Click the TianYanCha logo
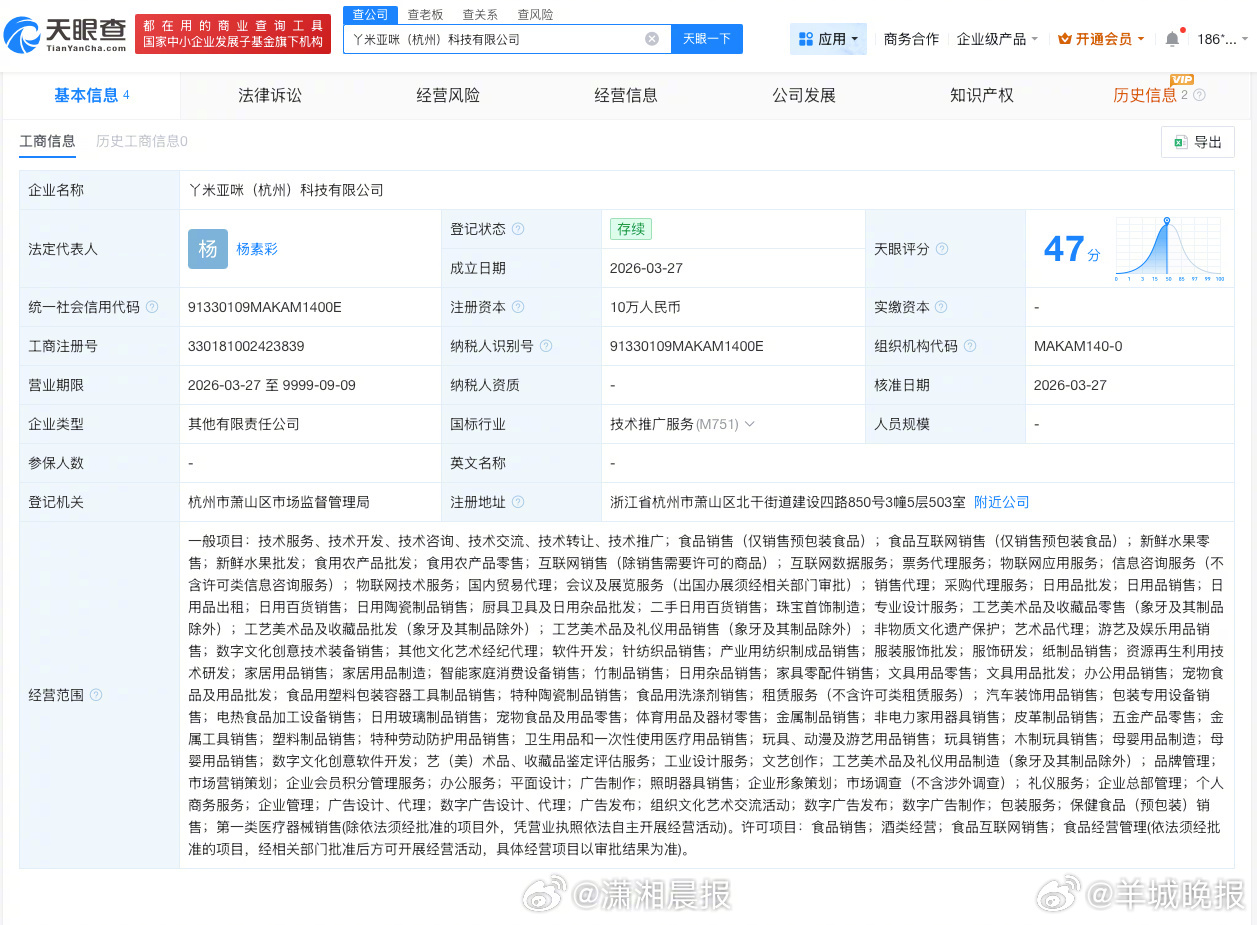This screenshot has height=925, width=1257. point(66,34)
